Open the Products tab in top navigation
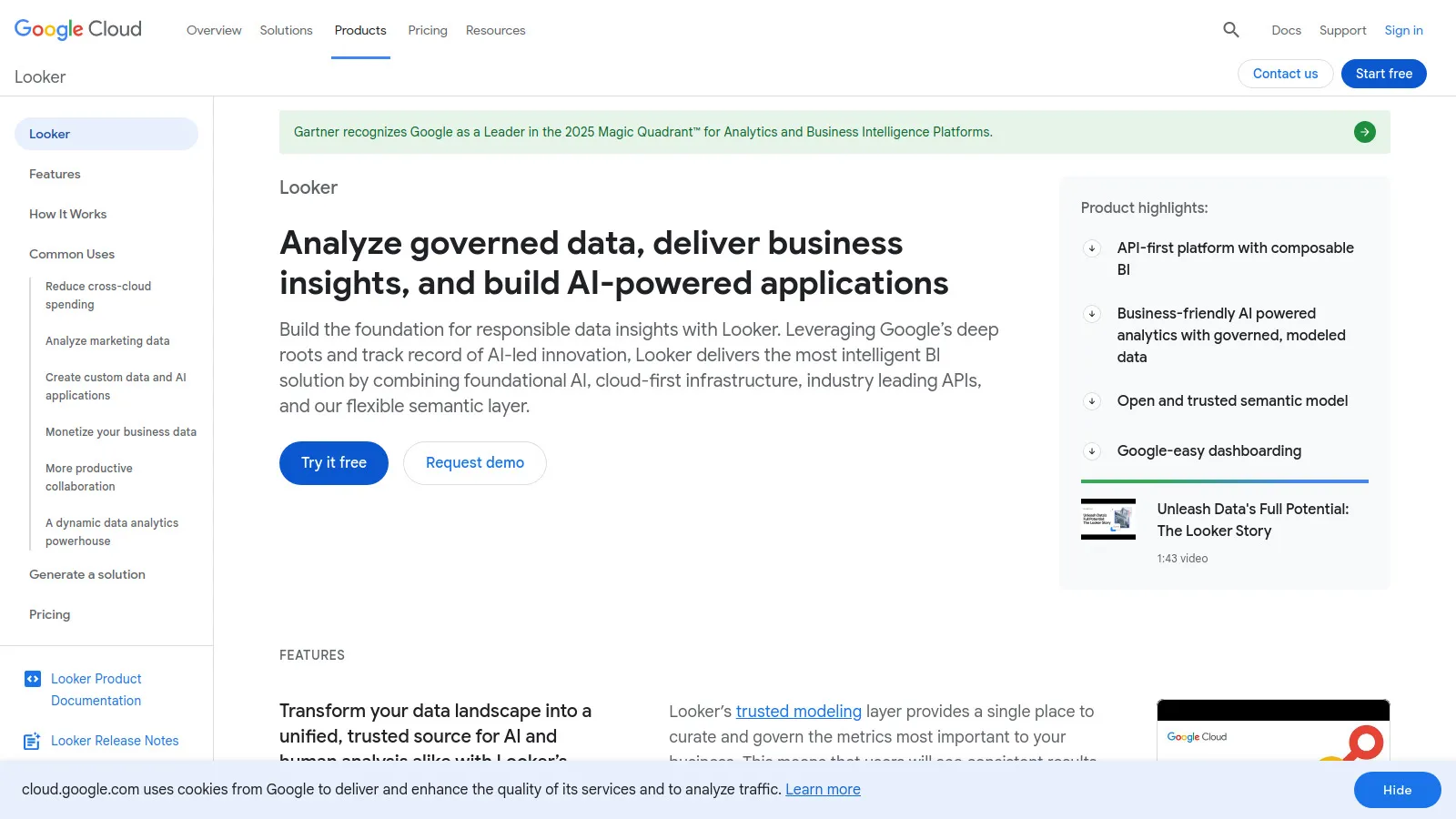 click(360, 30)
